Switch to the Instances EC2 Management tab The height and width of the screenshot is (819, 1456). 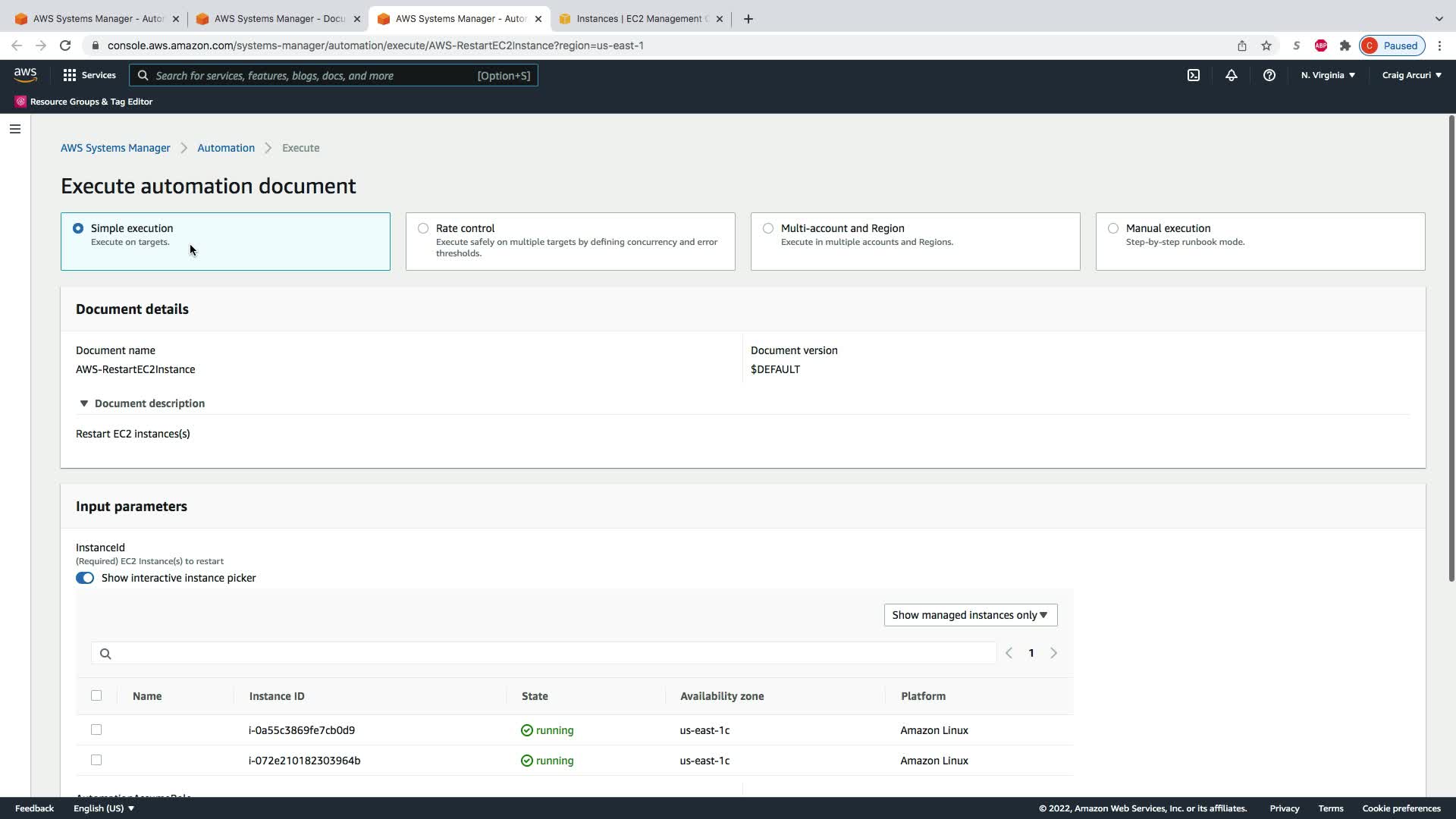click(639, 19)
